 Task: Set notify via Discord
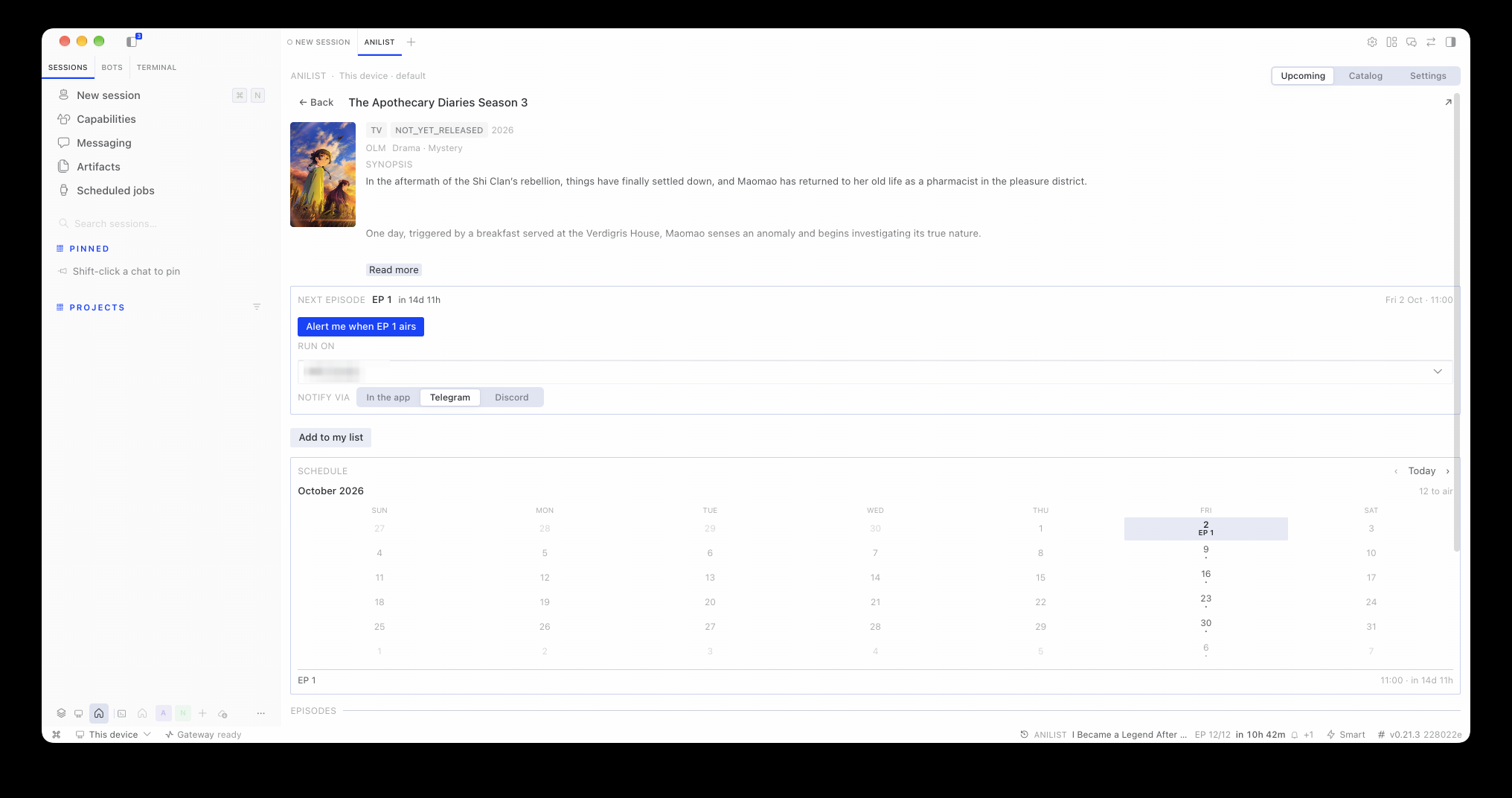point(512,398)
